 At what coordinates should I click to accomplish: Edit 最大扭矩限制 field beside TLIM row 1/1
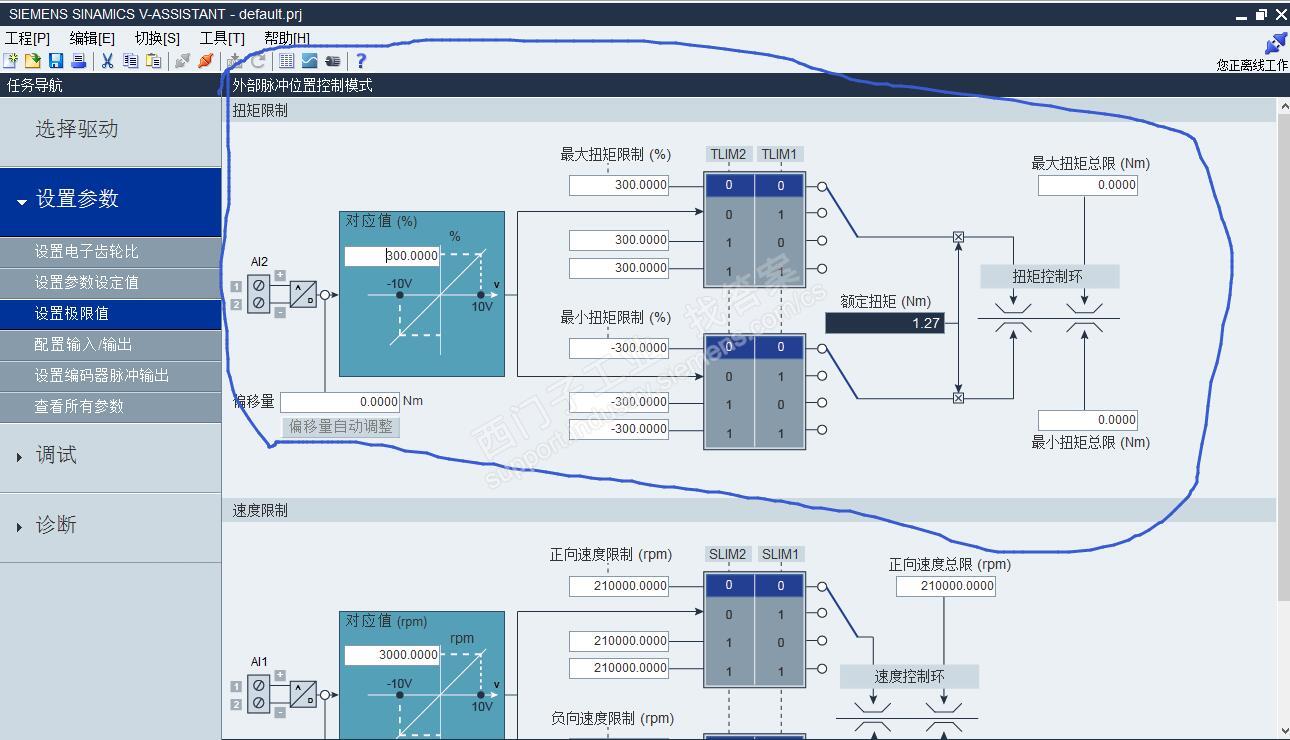[619, 268]
